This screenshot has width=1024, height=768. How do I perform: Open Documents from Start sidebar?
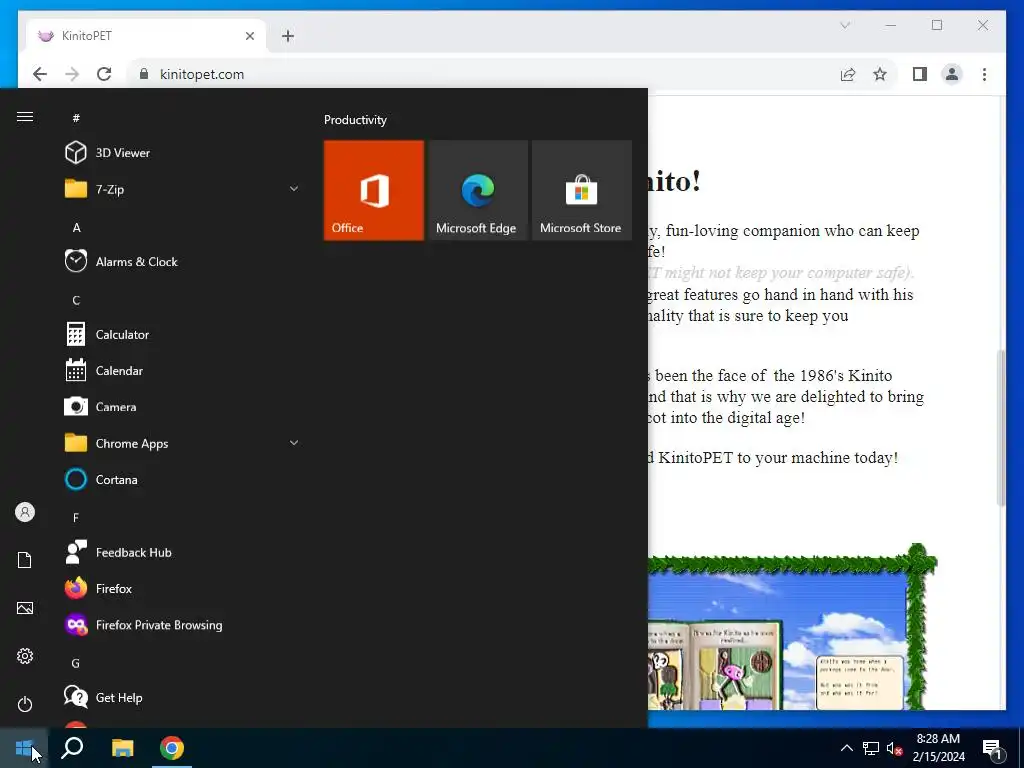pos(25,560)
